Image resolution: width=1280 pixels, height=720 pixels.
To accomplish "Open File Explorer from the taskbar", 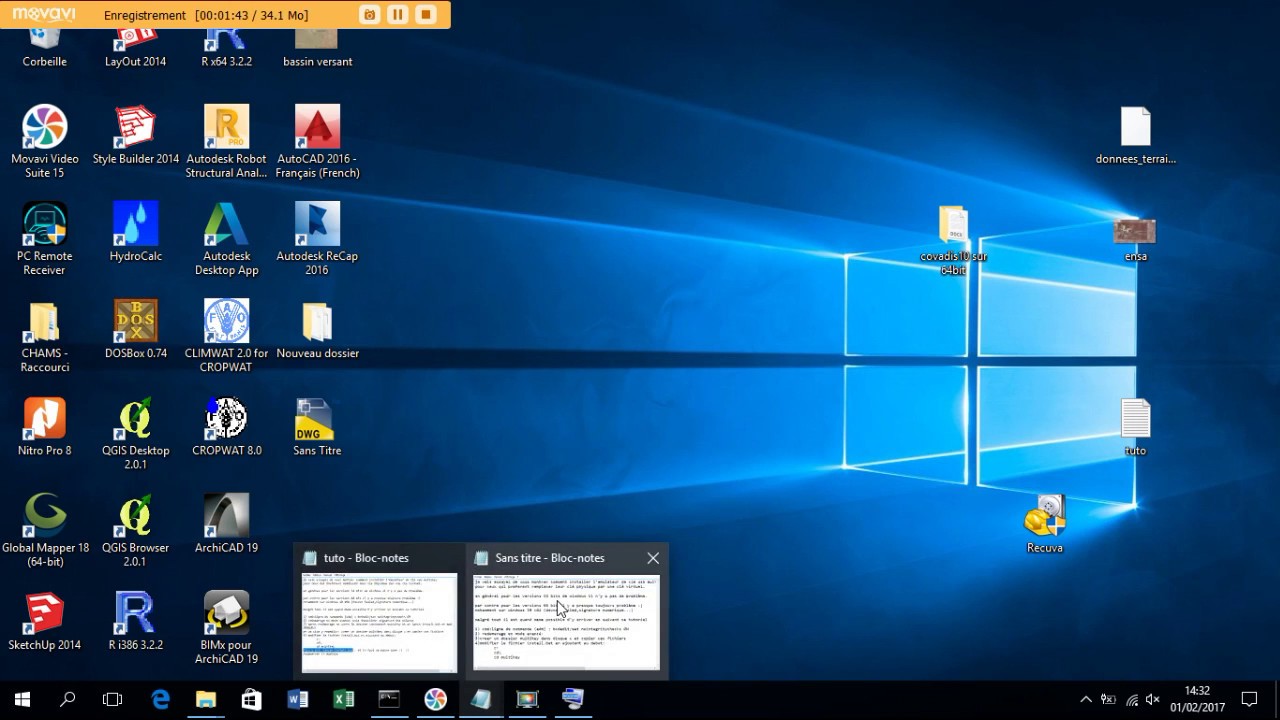I will tap(206, 700).
